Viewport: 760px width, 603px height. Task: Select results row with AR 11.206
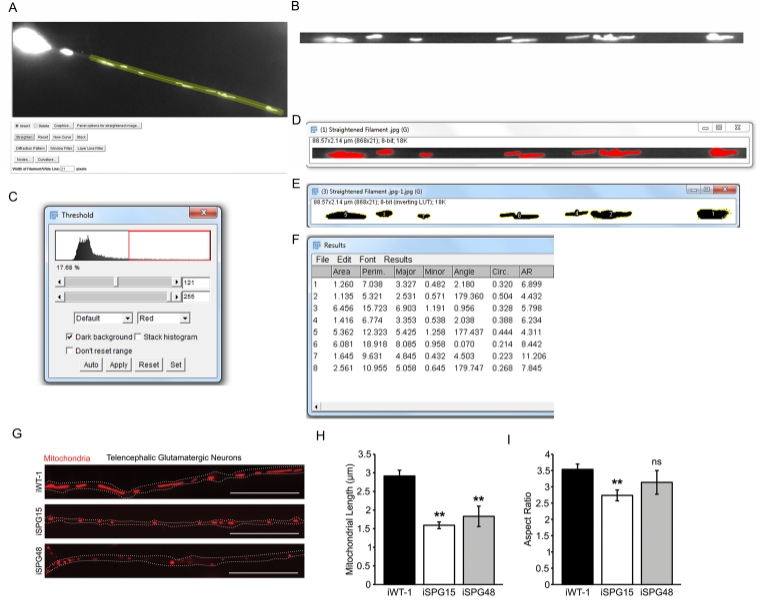(432, 356)
